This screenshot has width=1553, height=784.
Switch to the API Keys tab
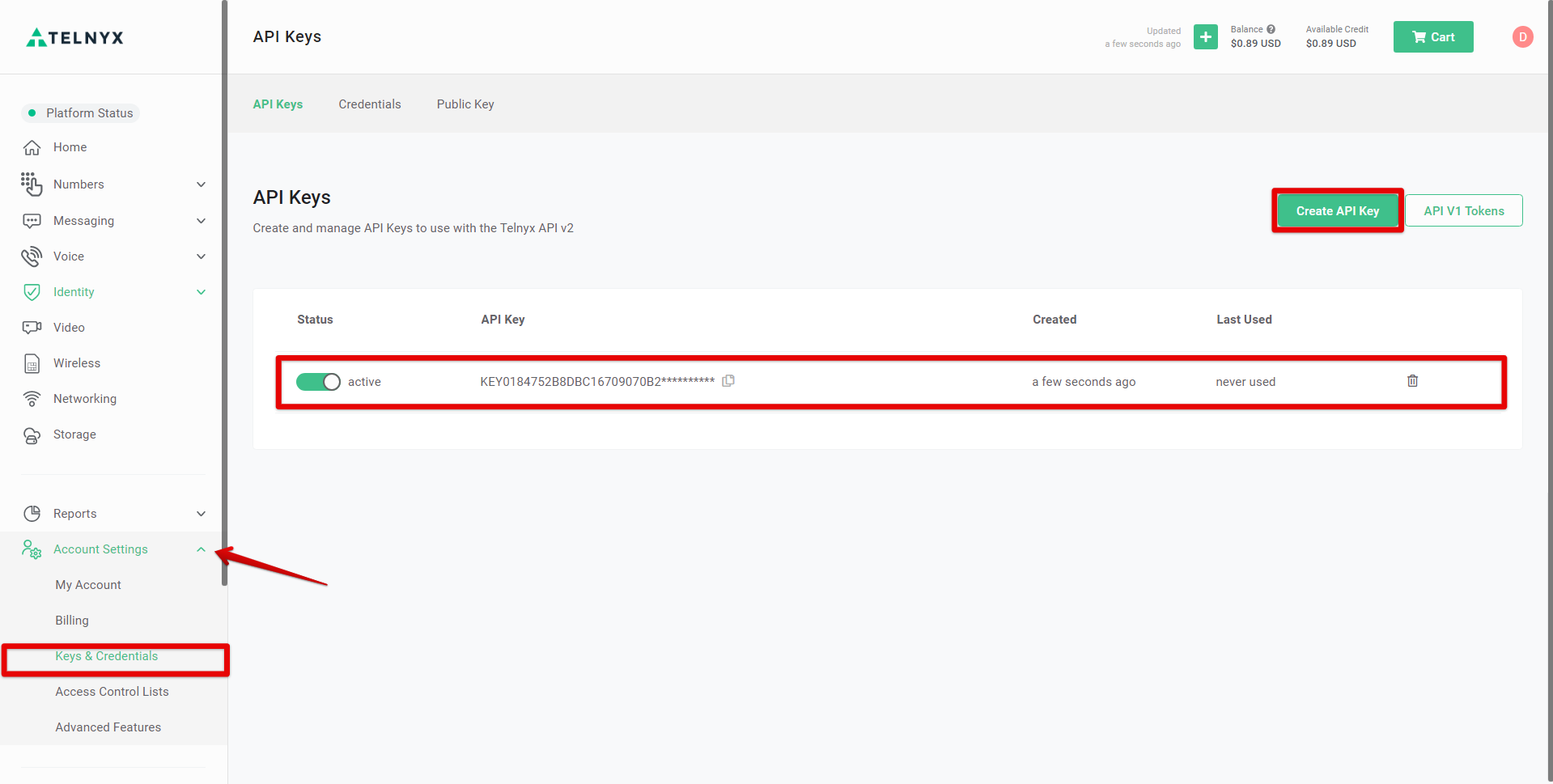[278, 104]
